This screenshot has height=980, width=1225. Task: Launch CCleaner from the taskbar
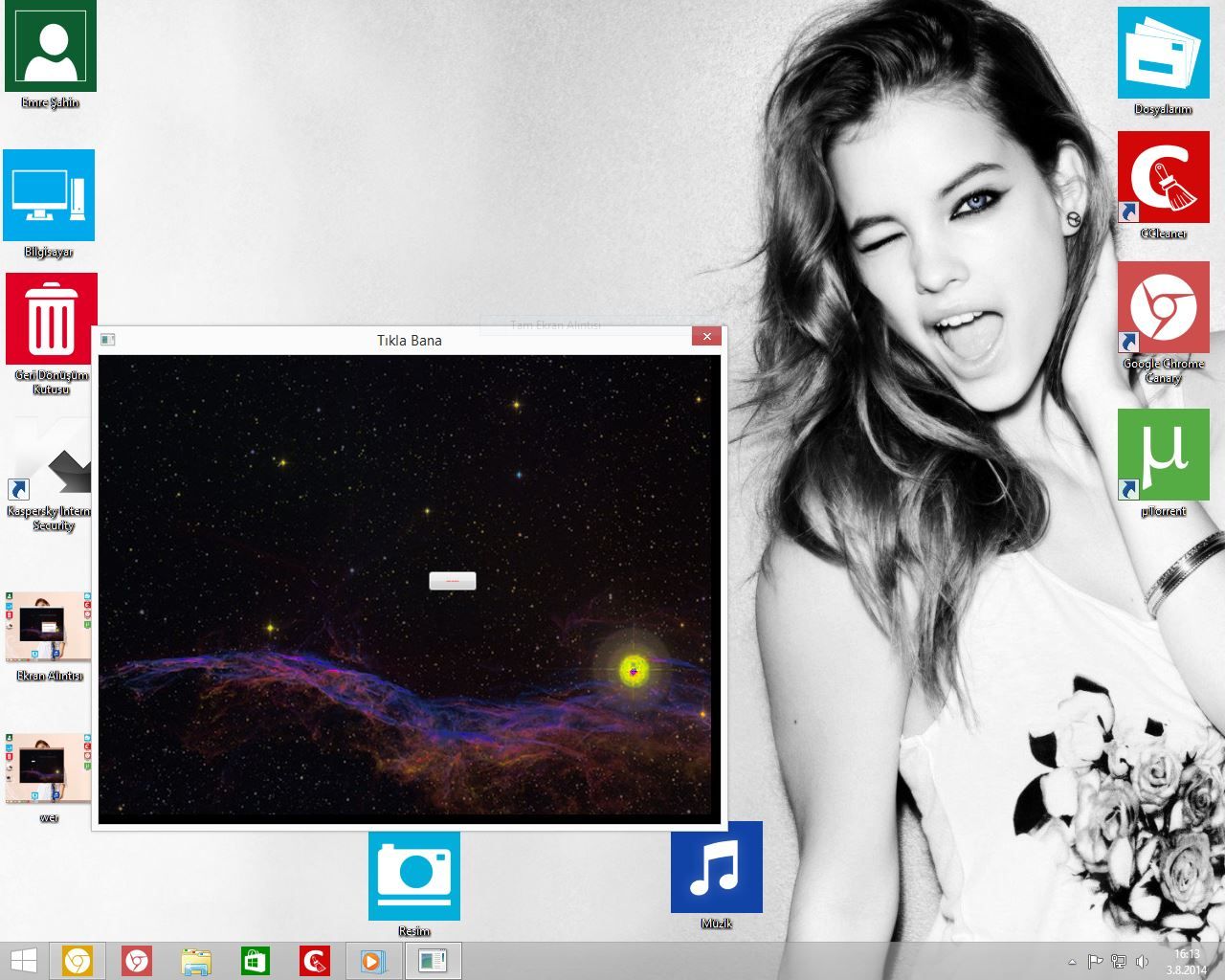coord(315,961)
